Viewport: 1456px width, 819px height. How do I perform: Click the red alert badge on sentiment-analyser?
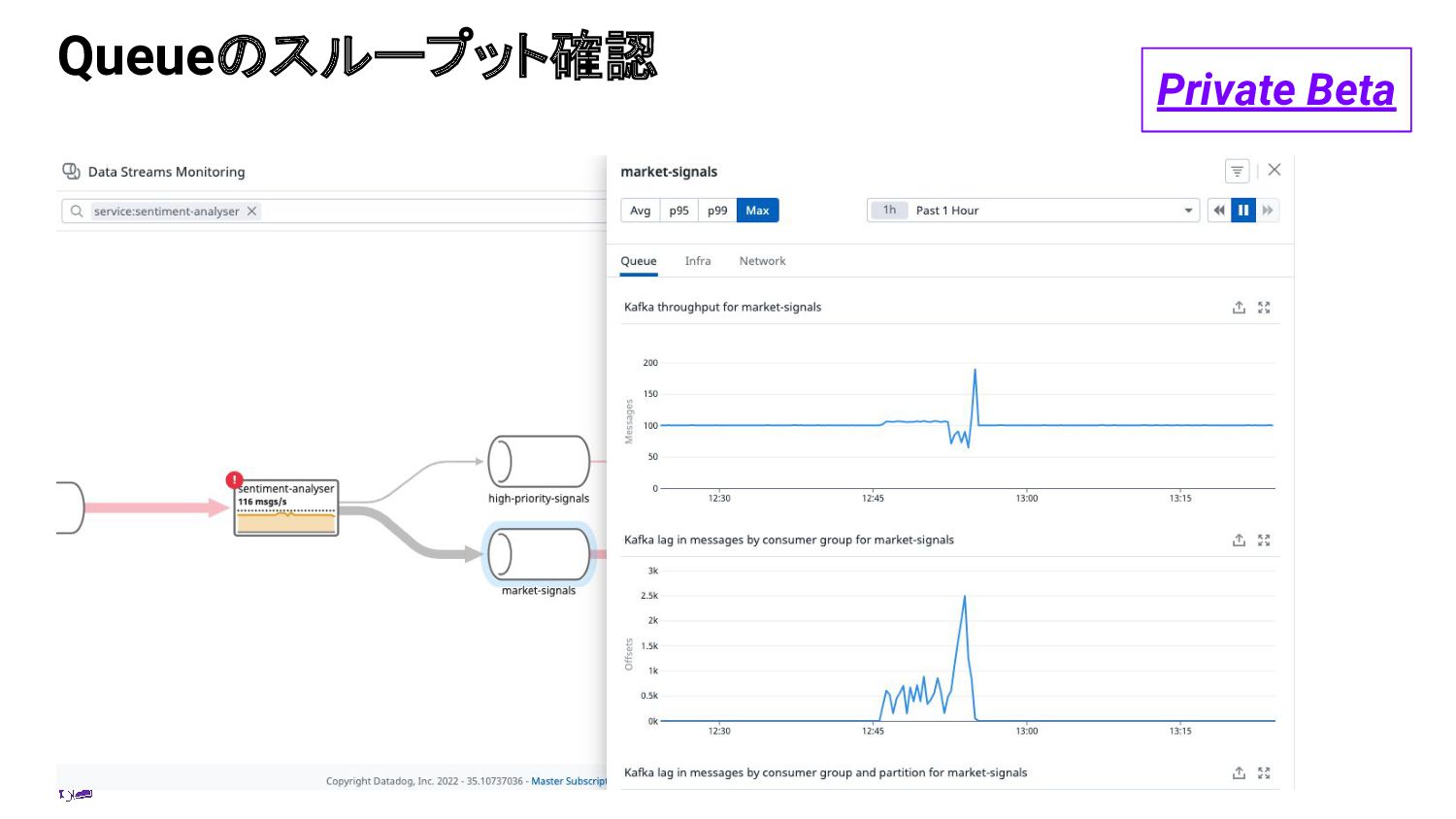coord(234,479)
